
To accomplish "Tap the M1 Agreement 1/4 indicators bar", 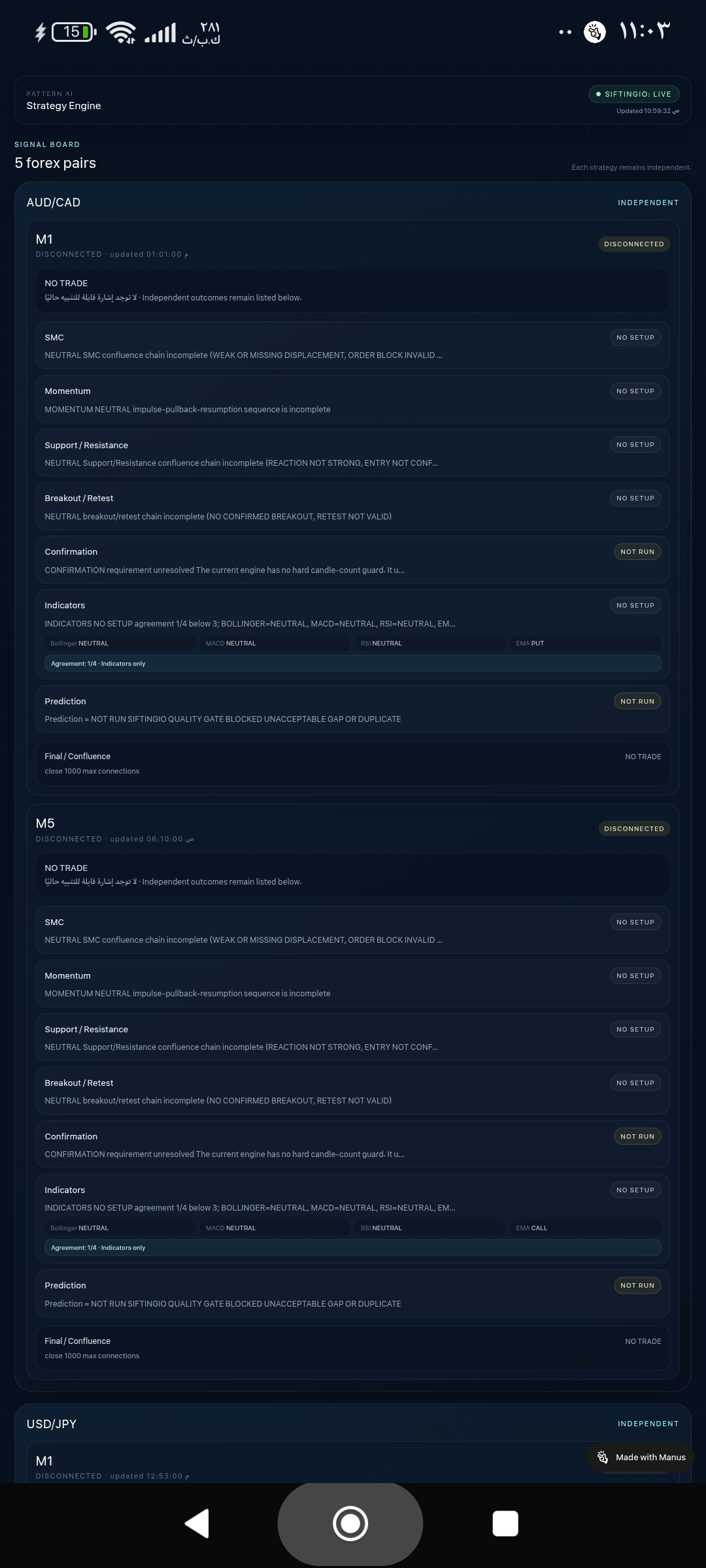I will tap(353, 663).
